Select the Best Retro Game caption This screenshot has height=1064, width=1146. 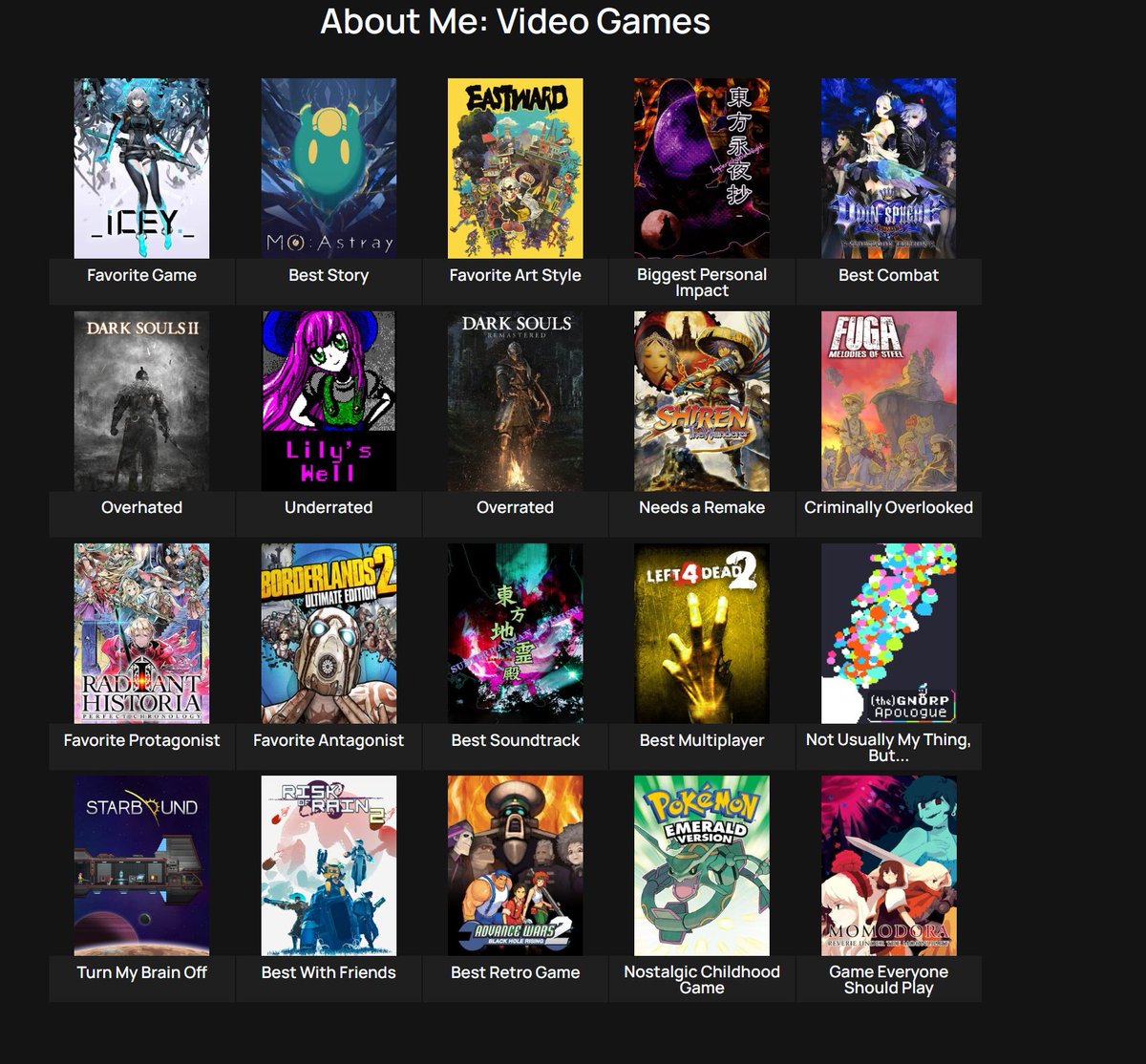[515, 972]
